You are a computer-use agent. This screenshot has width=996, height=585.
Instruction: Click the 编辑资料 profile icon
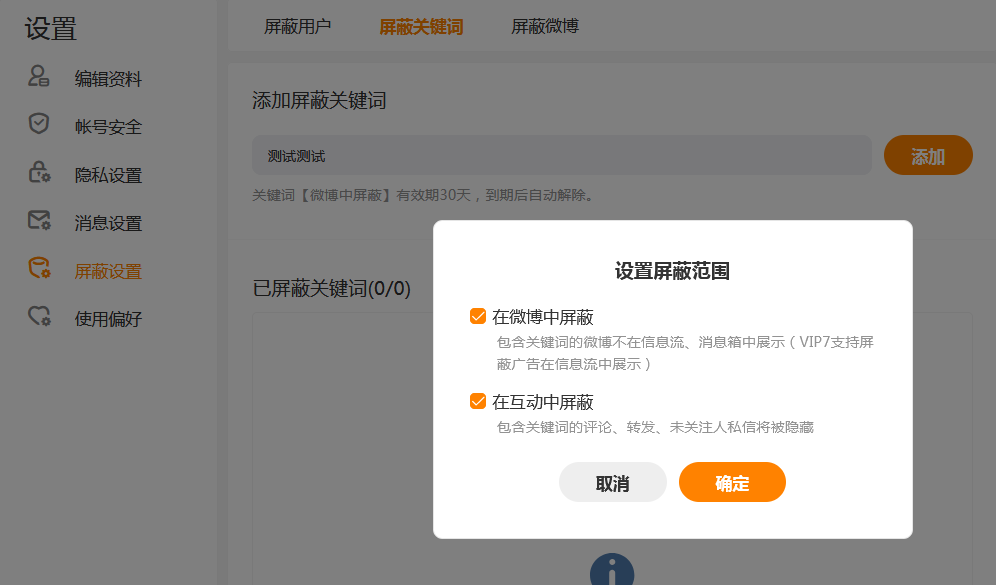pos(39,76)
